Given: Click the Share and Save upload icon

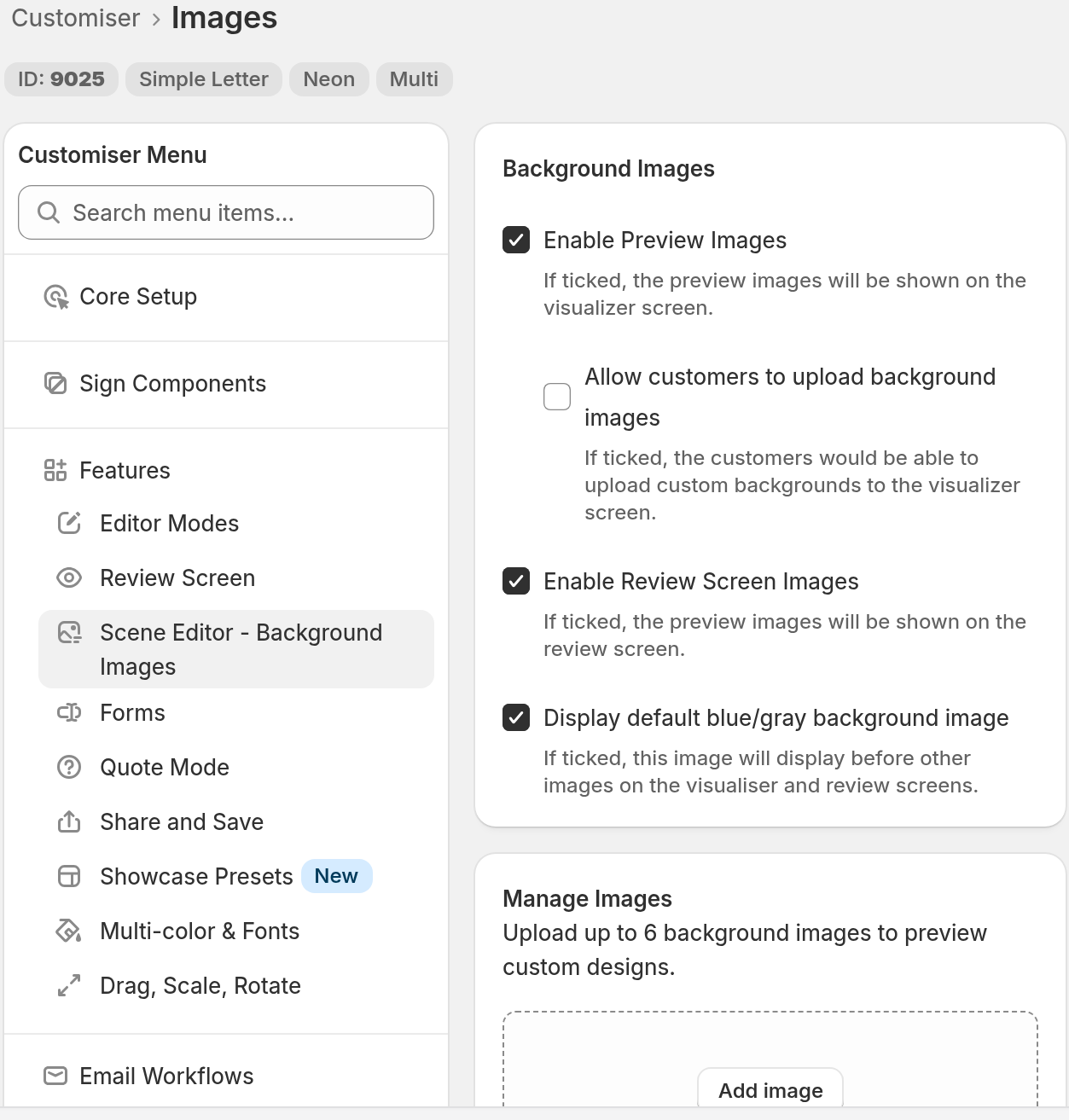Looking at the screenshot, I should [69, 821].
